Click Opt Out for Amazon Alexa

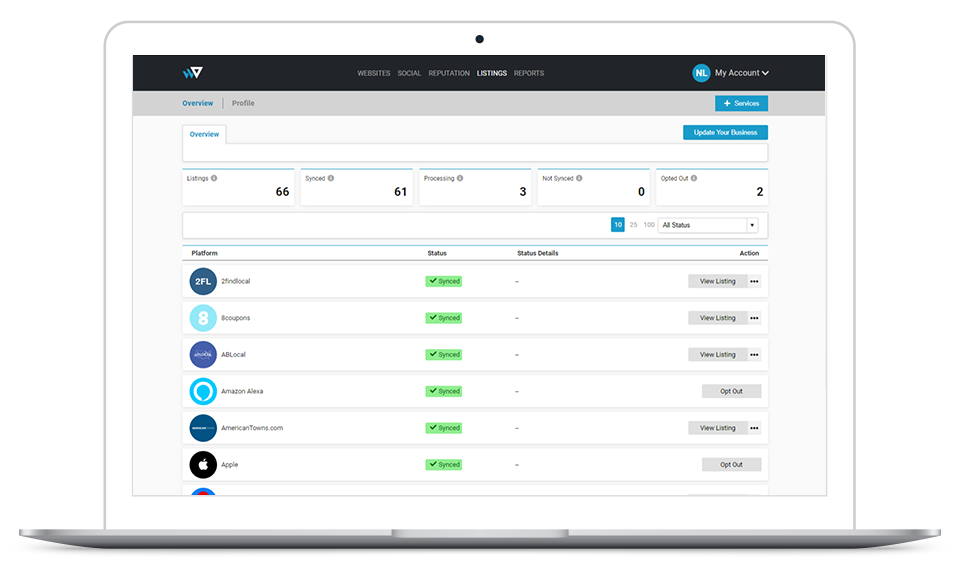click(731, 391)
